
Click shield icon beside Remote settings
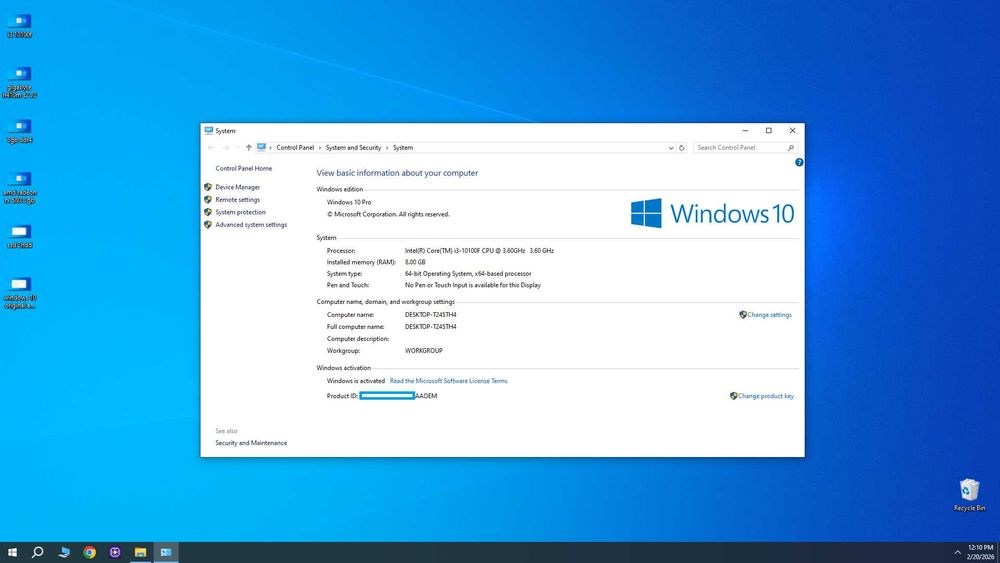(x=208, y=200)
